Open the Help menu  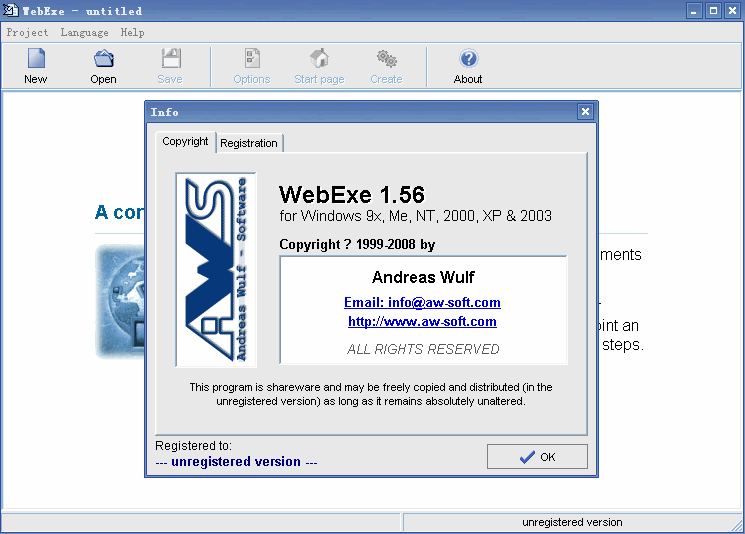[x=133, y=32]
